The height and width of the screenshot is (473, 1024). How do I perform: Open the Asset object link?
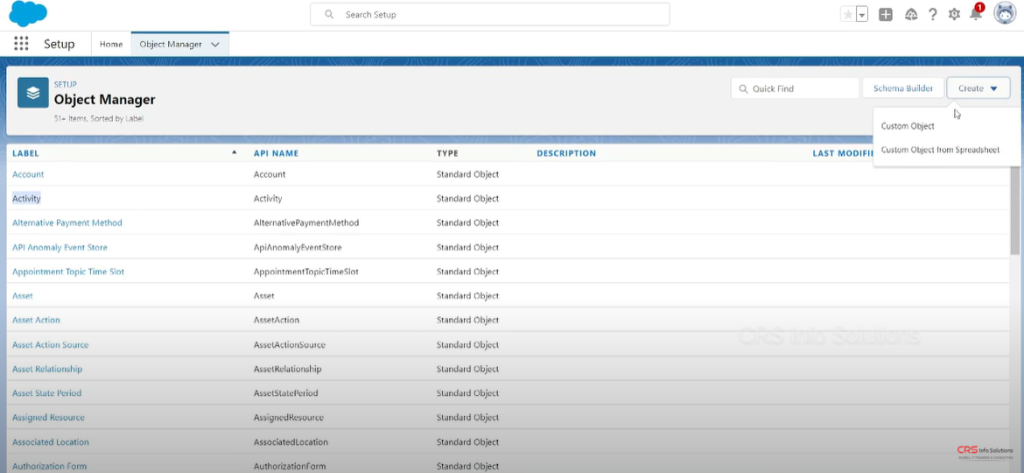pyautogui.click(x=22, y=296)
